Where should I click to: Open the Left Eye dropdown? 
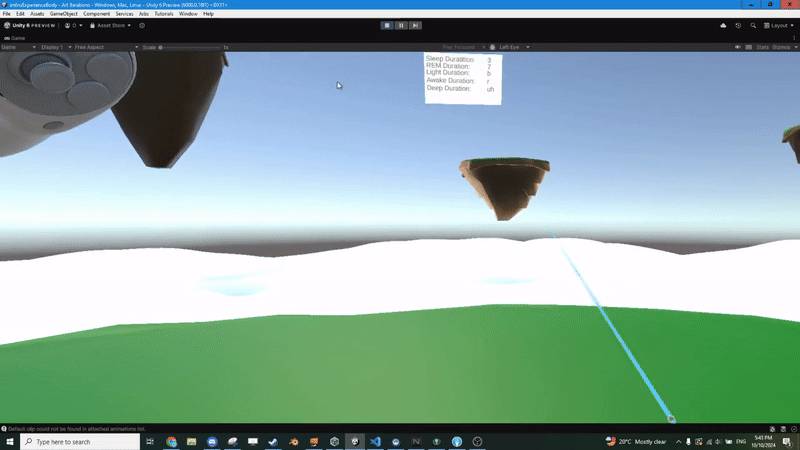[513, 47]
